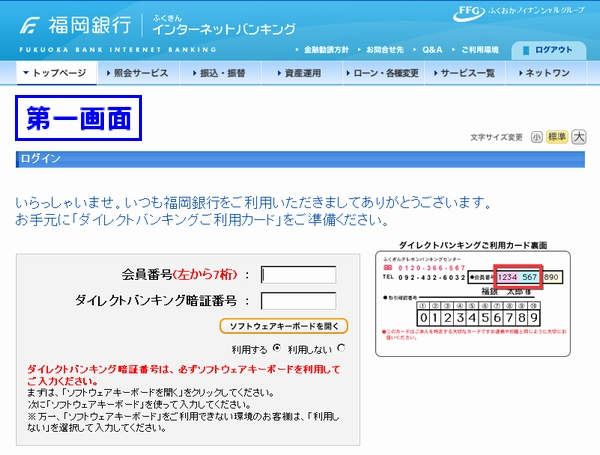Set text size to 大
The image size is (600, 455).
point(579,137)
